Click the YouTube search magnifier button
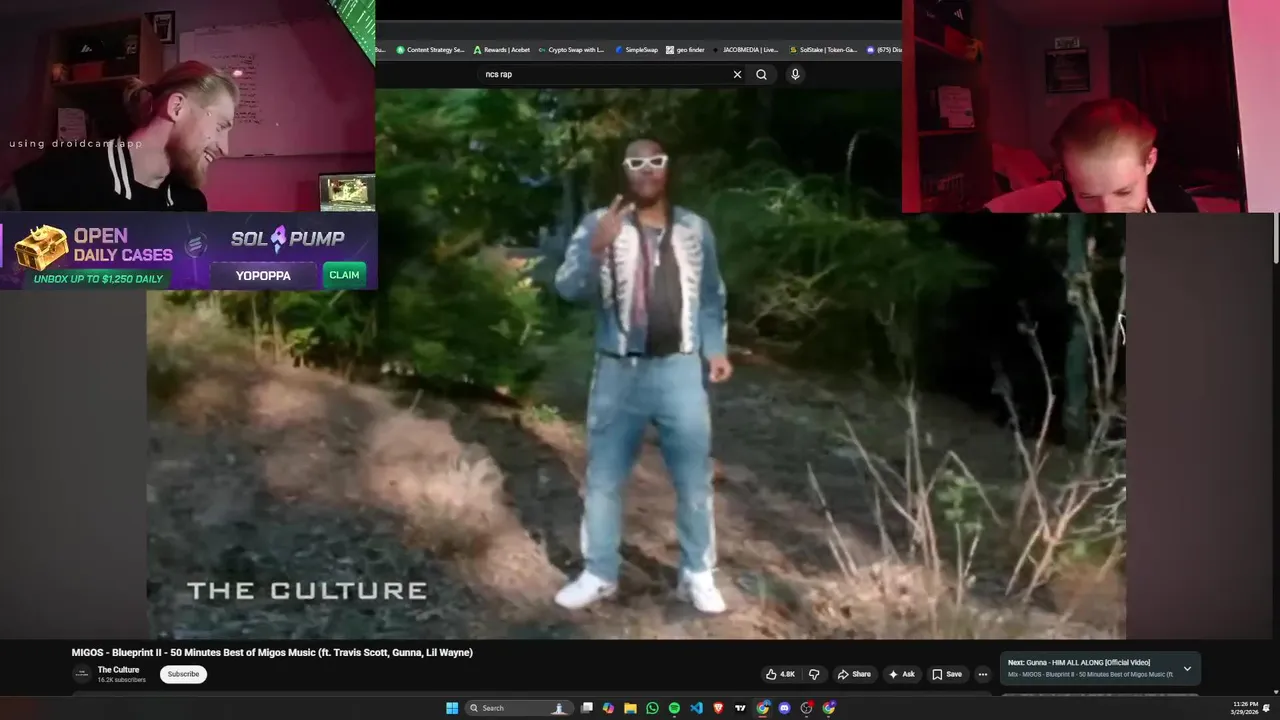Screen dimensions: 1280x720 [761, 74]
